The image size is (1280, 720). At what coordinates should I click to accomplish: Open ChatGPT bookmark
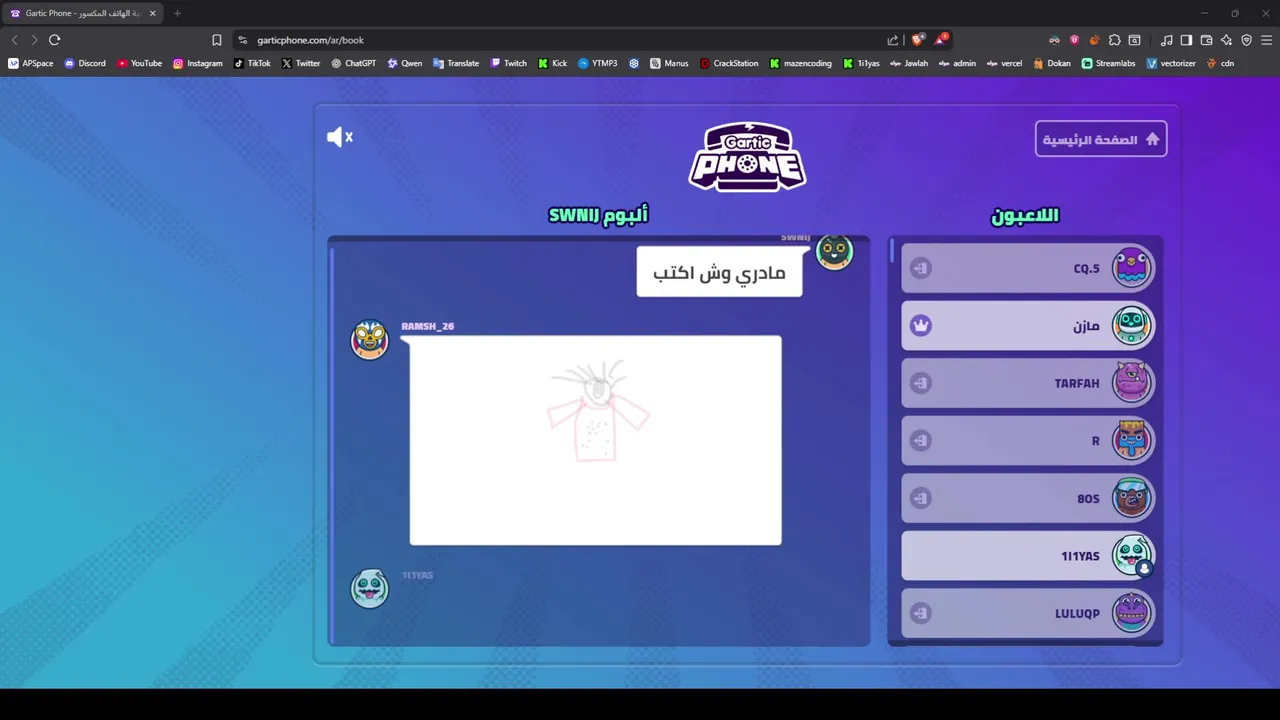pyautogui.click(x=353, y=63)
